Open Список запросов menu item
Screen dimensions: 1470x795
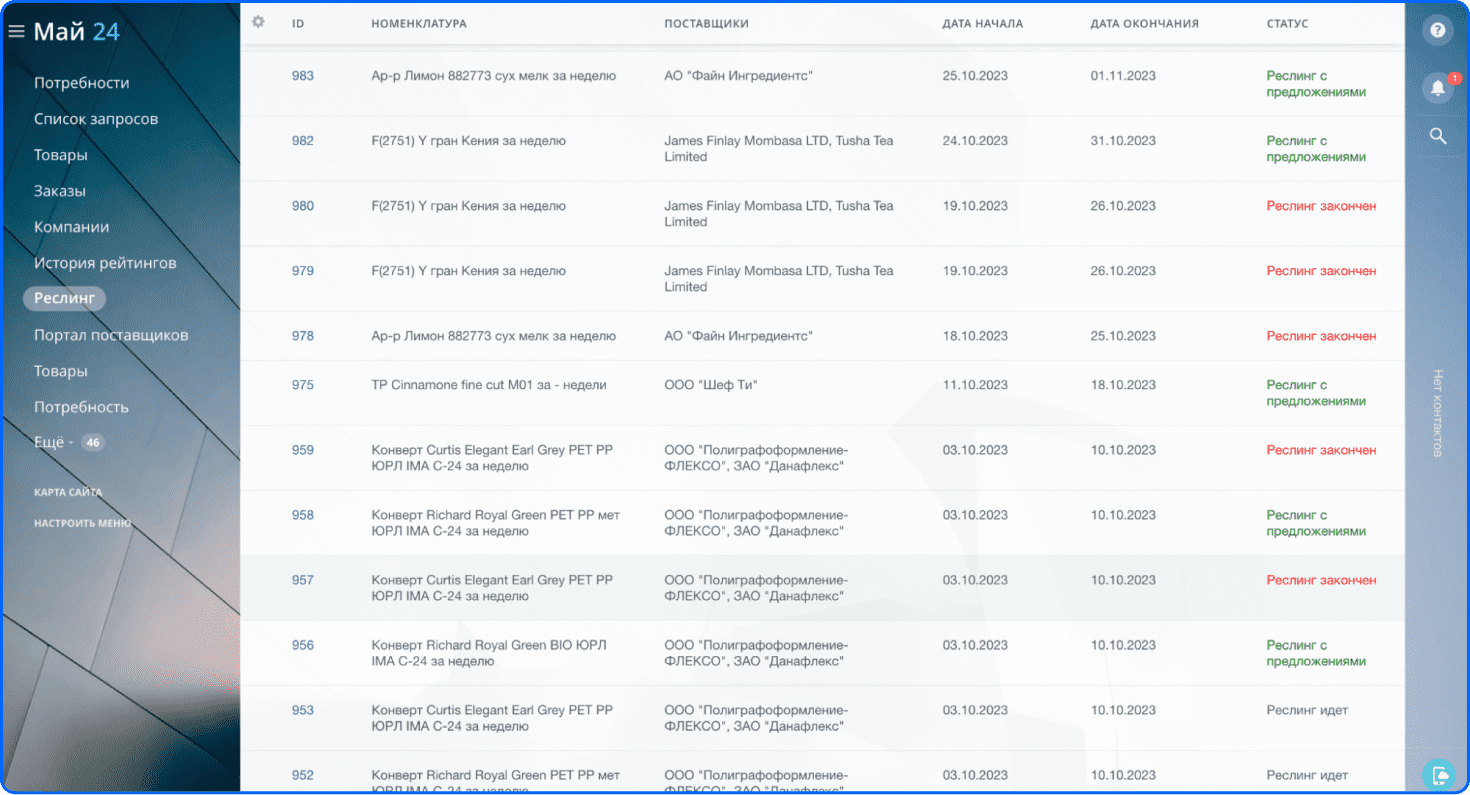pos(96,119)
